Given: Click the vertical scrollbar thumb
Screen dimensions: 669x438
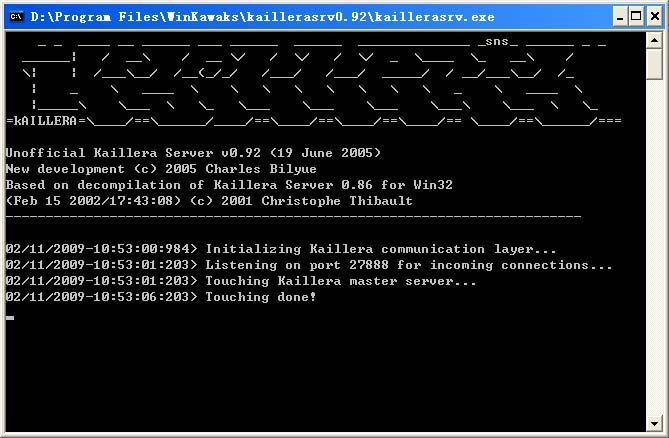Looking at the screenshot, I should 654,65.
